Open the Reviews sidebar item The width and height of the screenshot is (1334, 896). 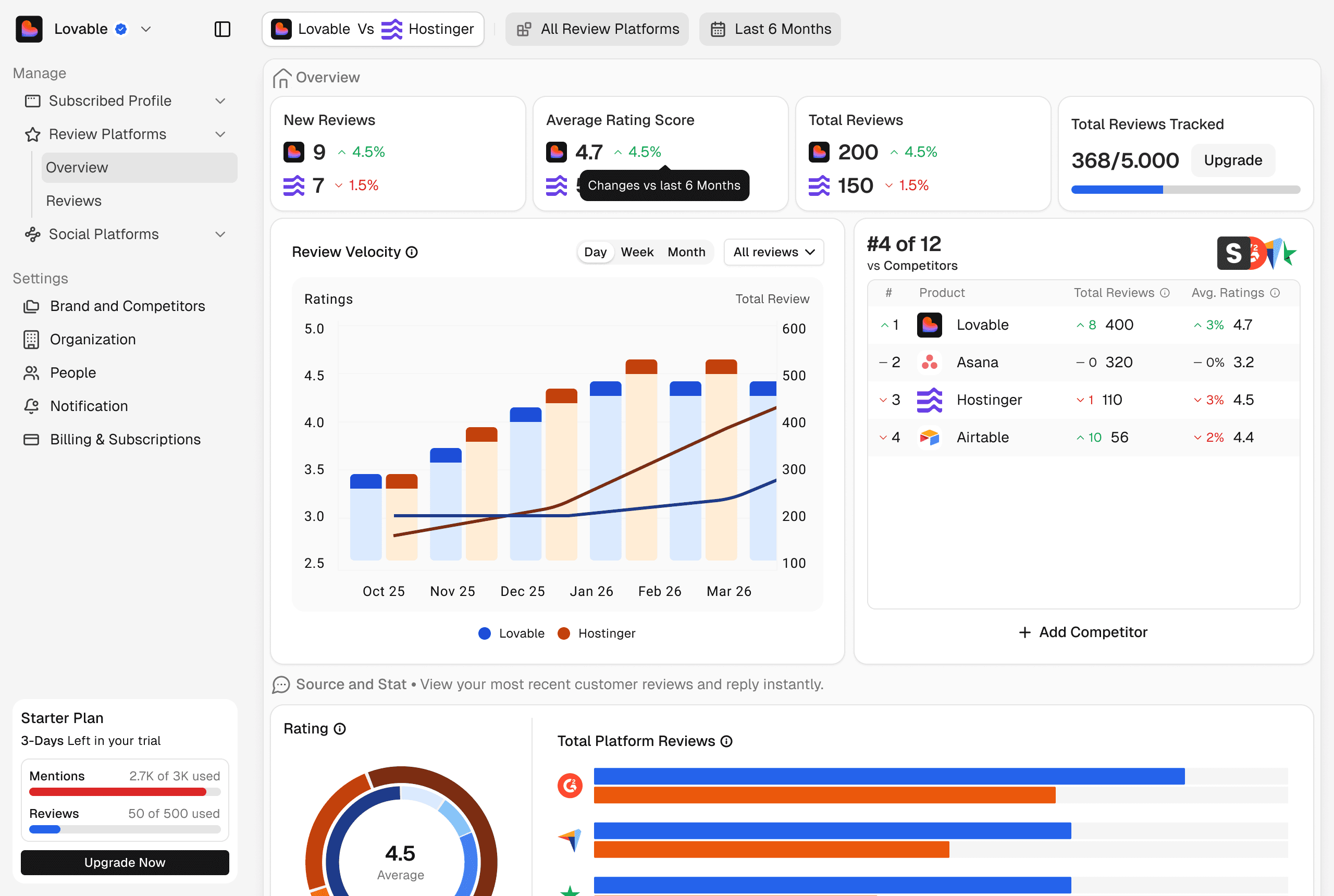click(x=73, y=201)
